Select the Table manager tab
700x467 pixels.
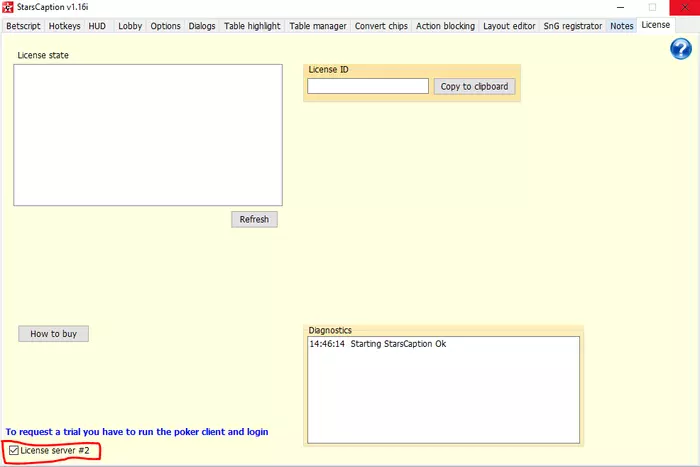click(318, 26)
